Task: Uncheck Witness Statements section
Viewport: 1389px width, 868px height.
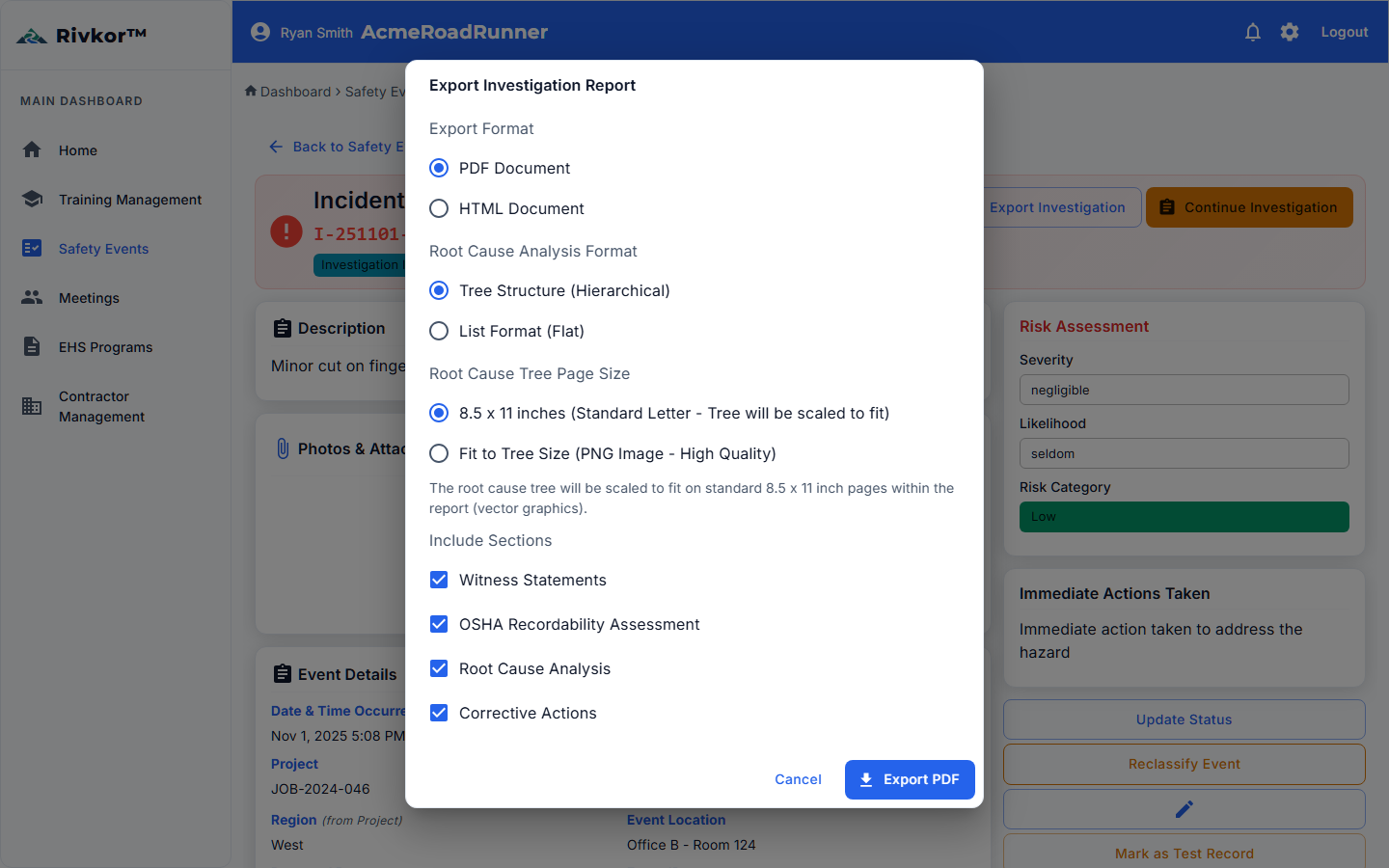Action: (x=439, y=580)
